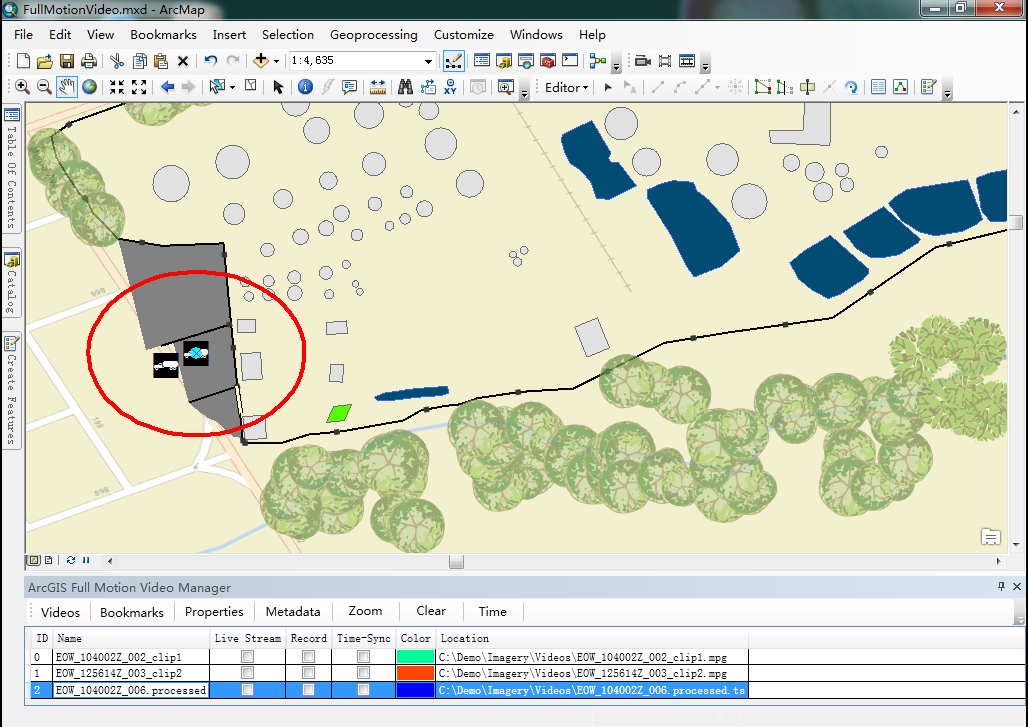Screen dimensions: 1028x727
Task: Click the Go To XY icon
Action: (450, 87)
